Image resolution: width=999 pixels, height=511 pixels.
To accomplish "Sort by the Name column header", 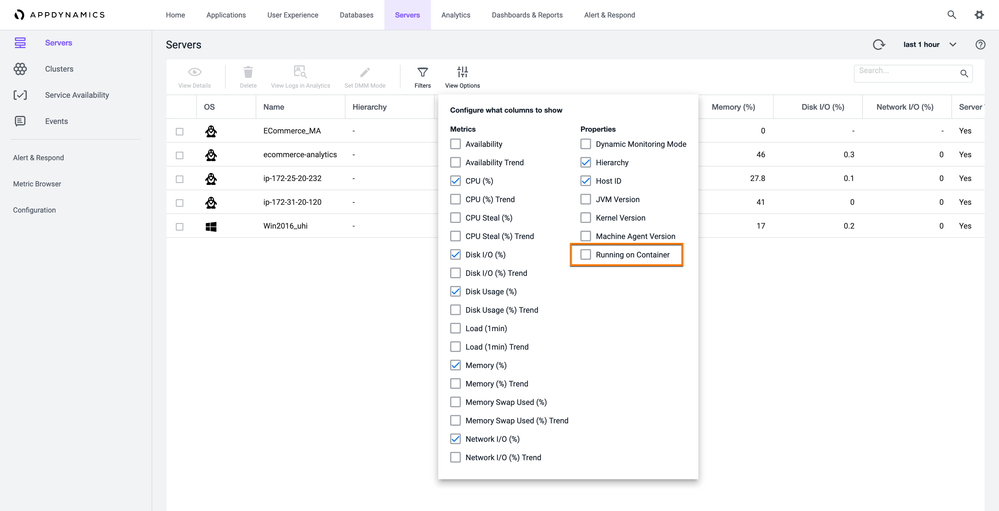I will 274,107.
